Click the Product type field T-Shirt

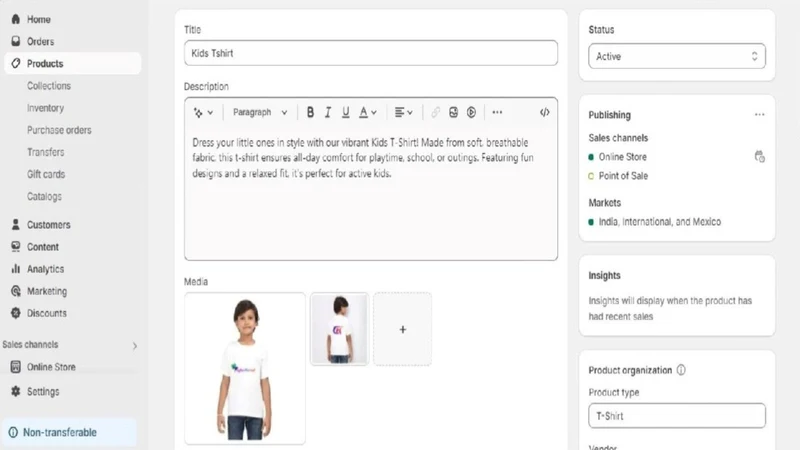[x=677, y=416]
